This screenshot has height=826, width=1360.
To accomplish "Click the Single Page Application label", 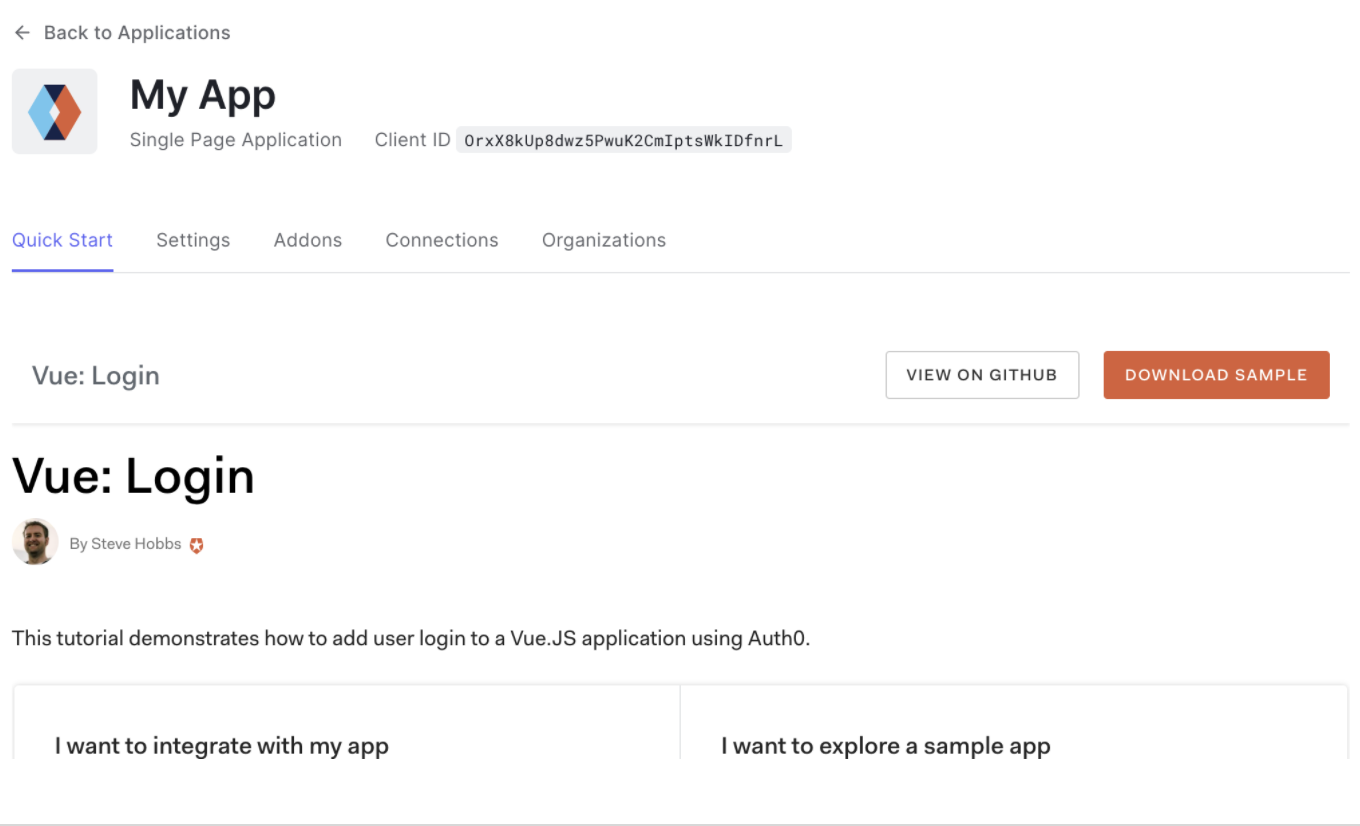I will tap(236, 140).
